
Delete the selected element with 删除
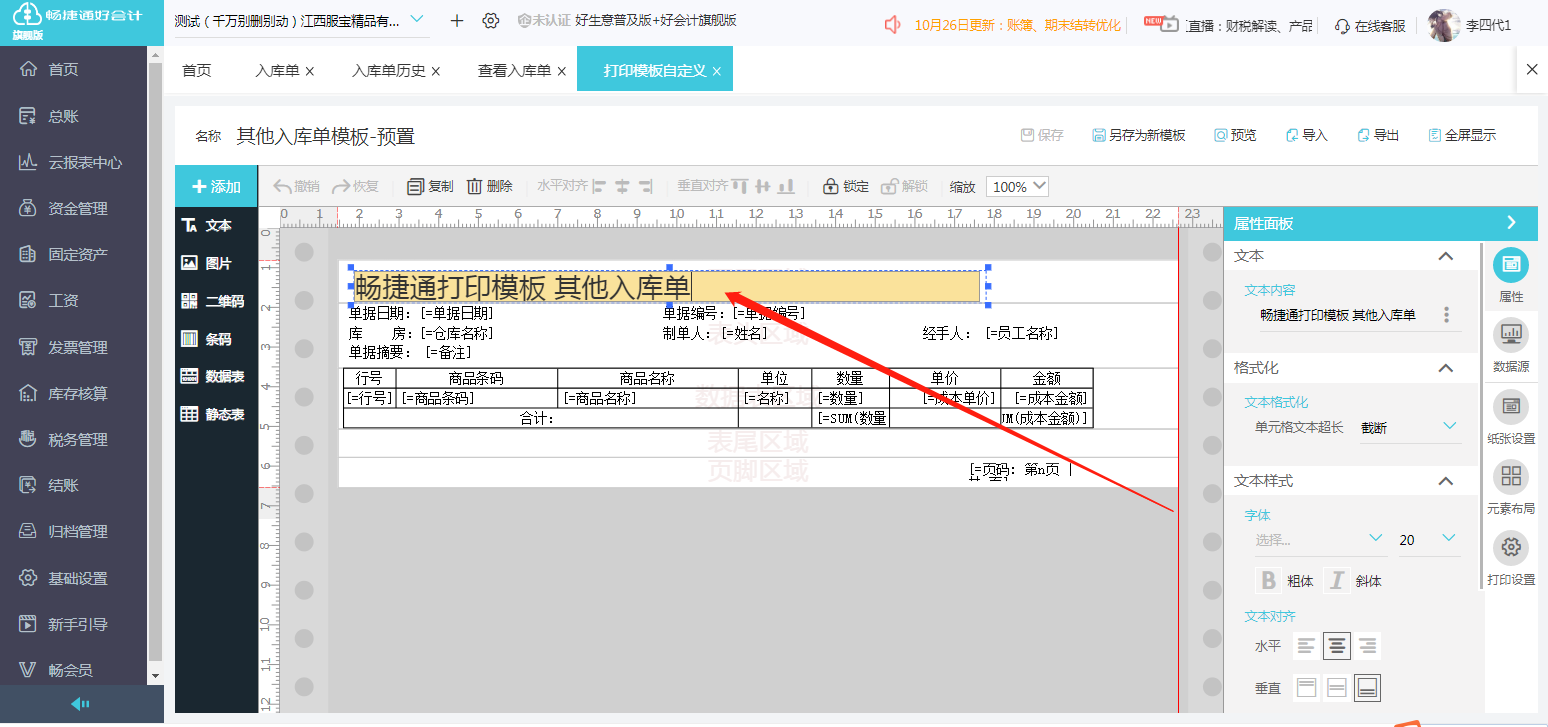490,186
